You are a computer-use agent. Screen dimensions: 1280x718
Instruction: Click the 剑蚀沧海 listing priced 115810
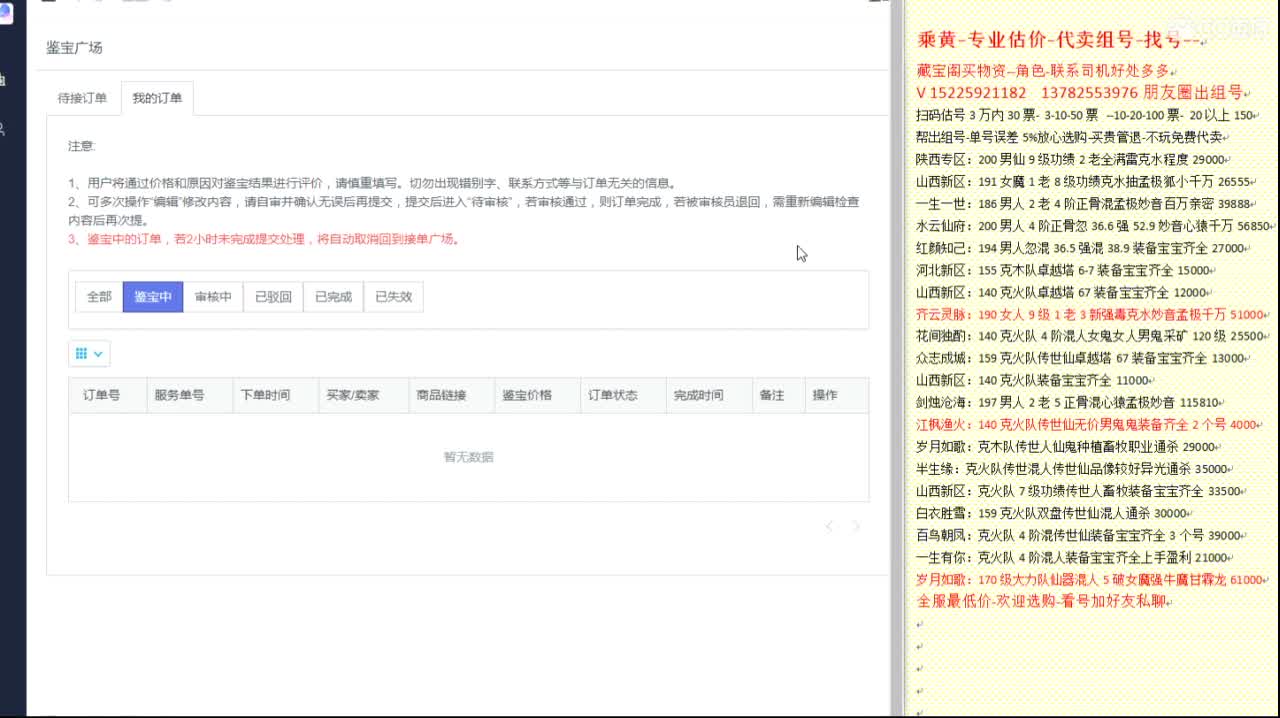click(1071, 402)
